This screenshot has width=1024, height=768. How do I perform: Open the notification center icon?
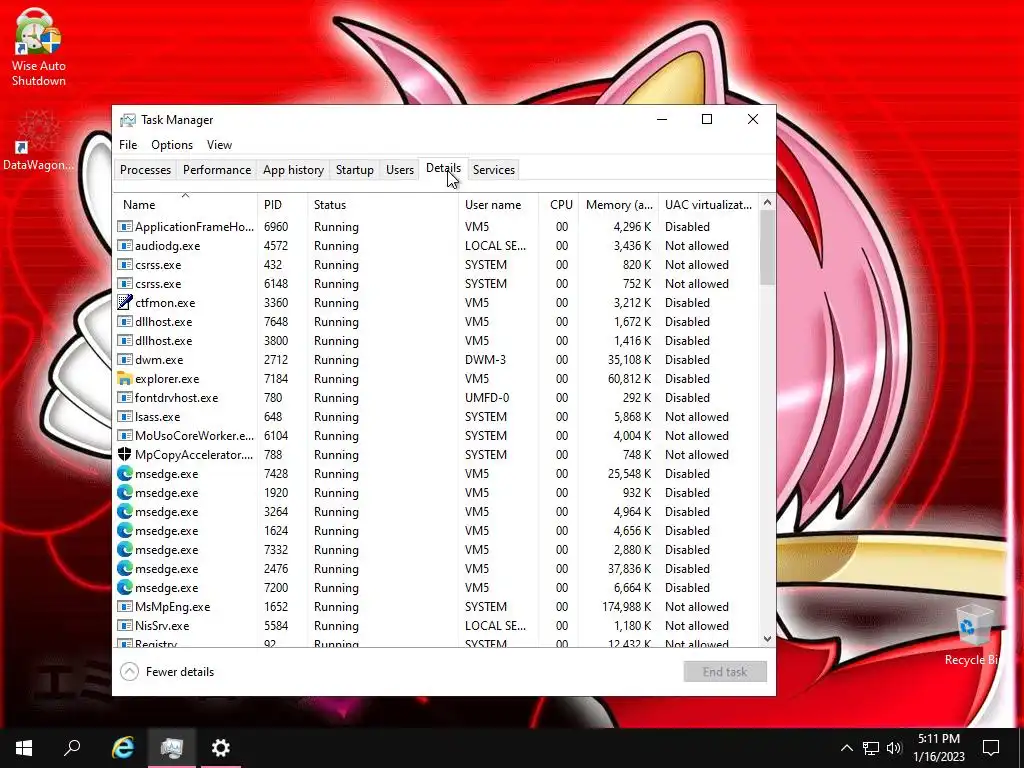point(991,748)
